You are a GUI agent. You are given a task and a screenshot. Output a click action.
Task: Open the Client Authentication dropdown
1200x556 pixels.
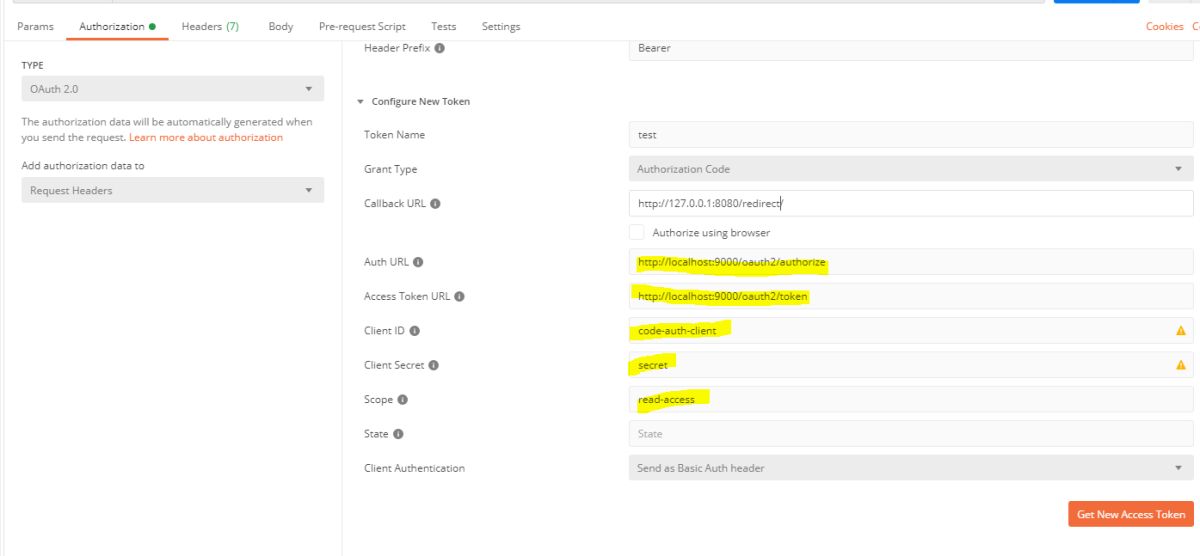point(911,467)
